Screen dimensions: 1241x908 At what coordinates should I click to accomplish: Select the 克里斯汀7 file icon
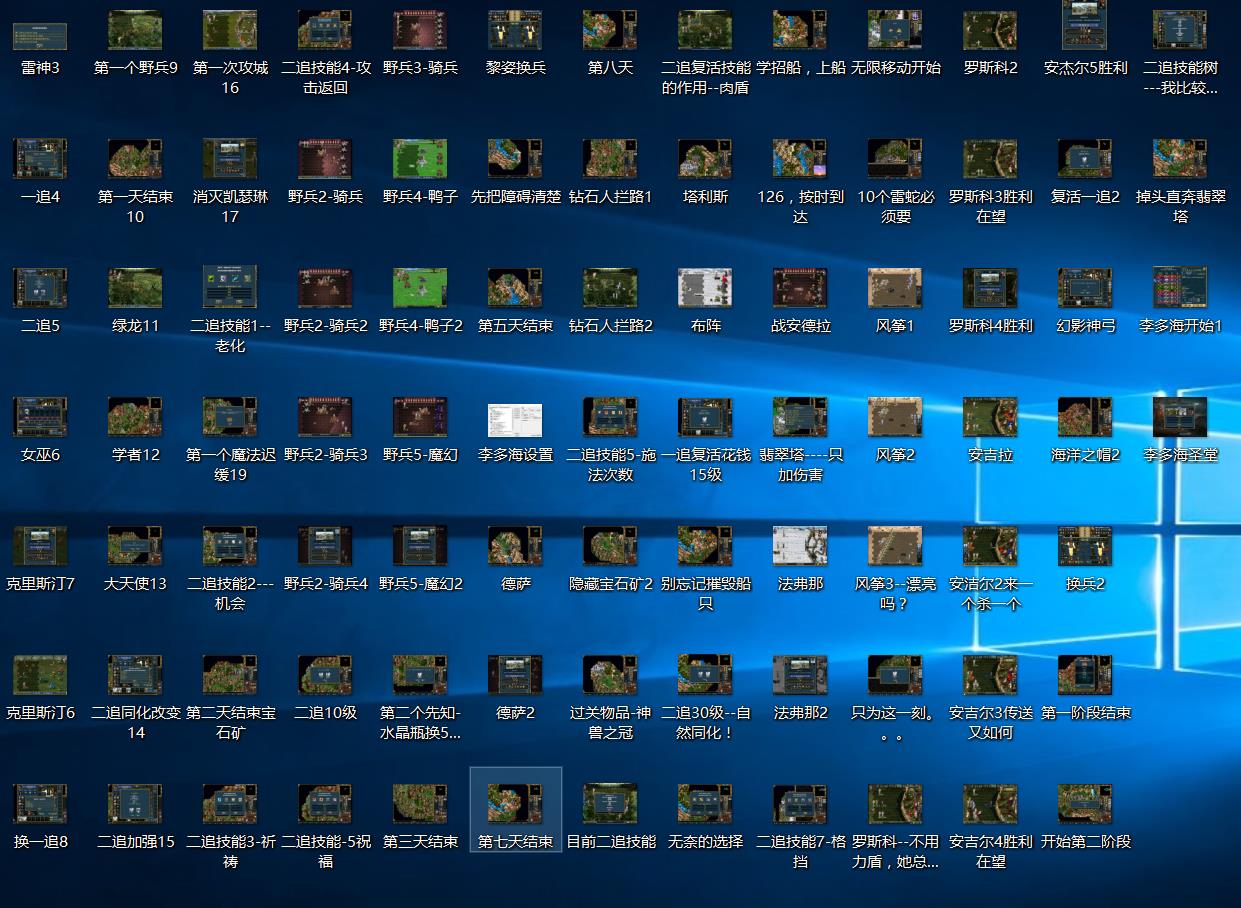point(40,547)
